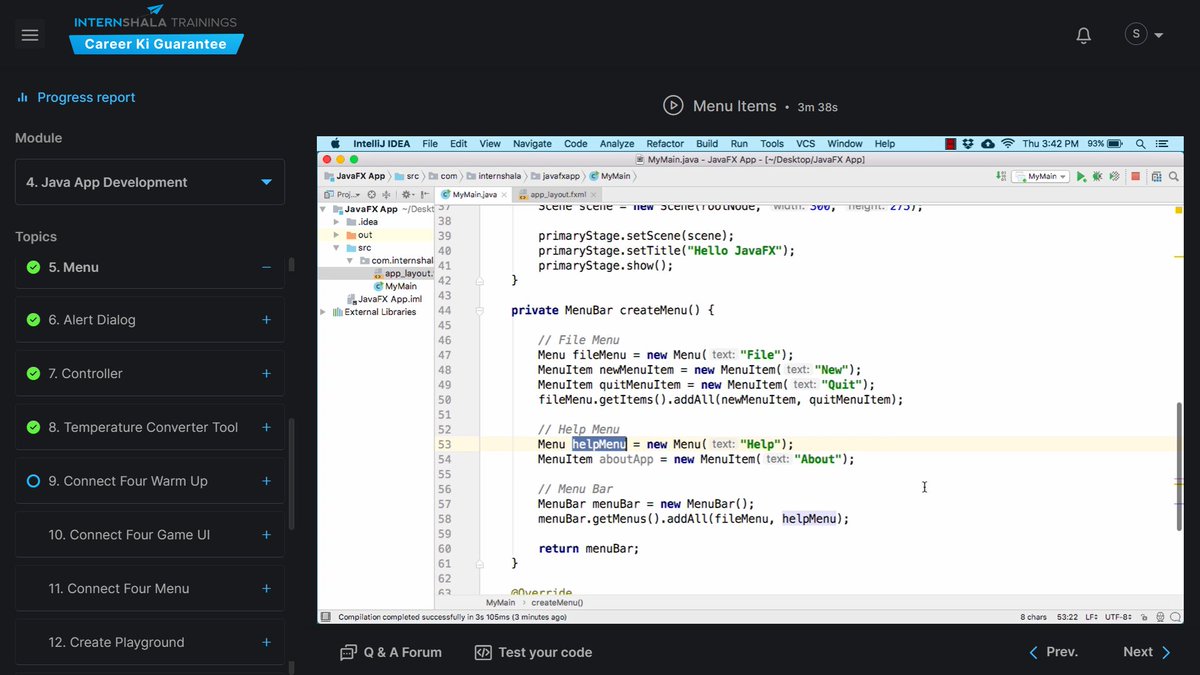Expand External Libraries node
Image resolution: width=1200 pixels, height=675 pixels.
coord(323,312)
